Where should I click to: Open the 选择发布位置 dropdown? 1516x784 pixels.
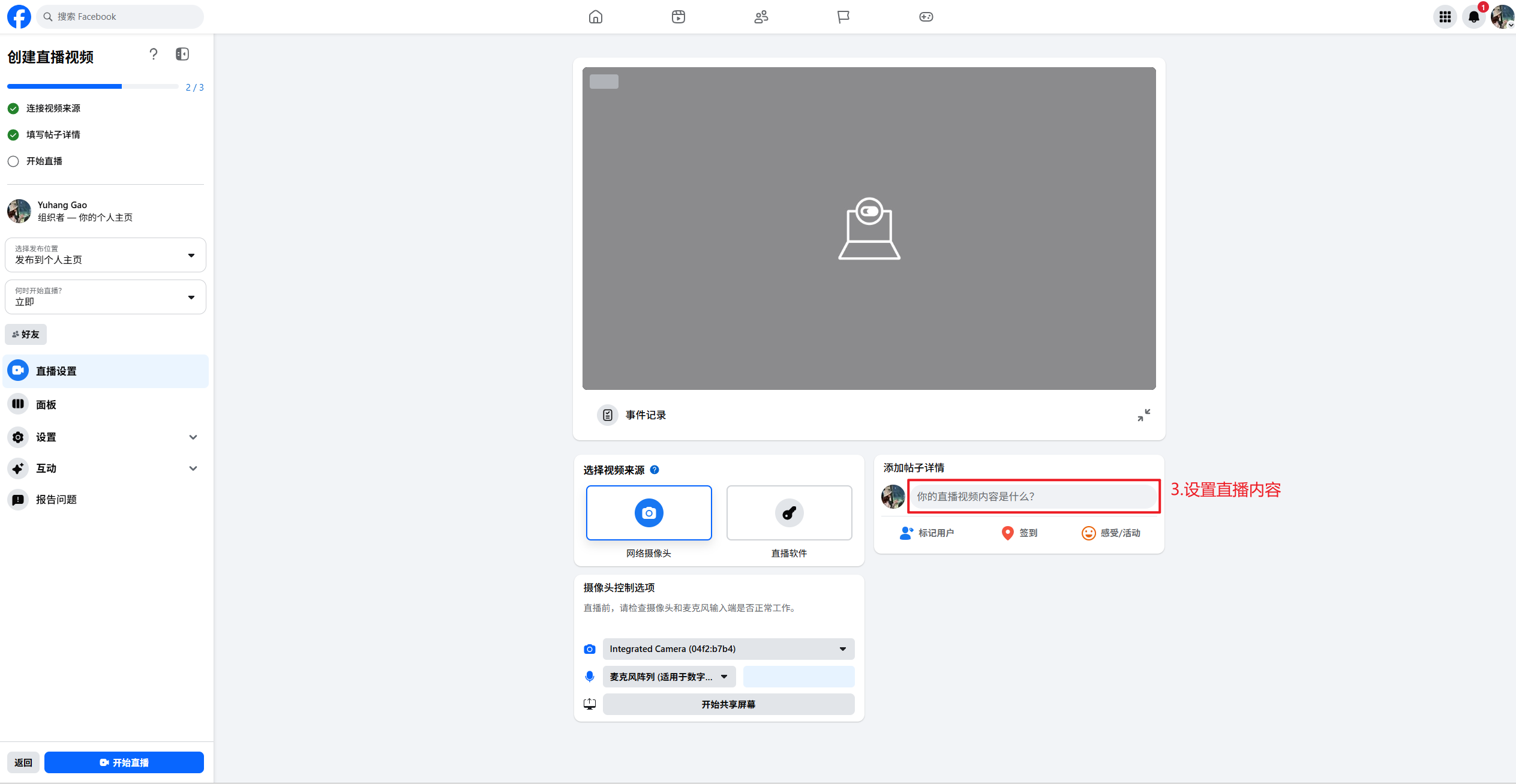(106, 255)
